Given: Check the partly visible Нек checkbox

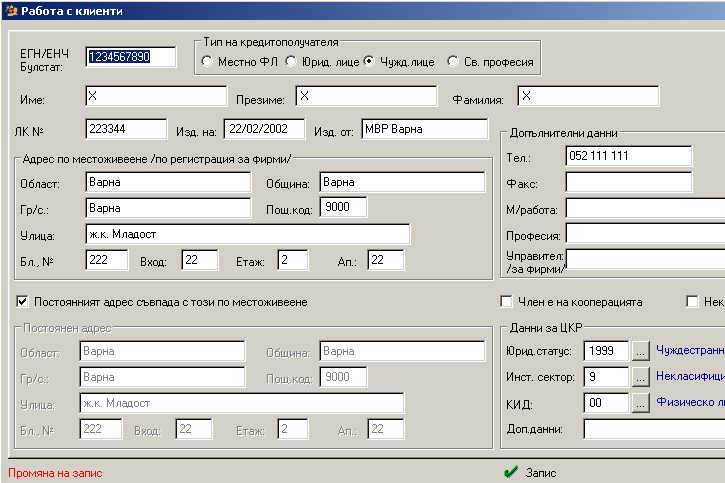Looking at the screenshot, I should [x=692, y=302].
